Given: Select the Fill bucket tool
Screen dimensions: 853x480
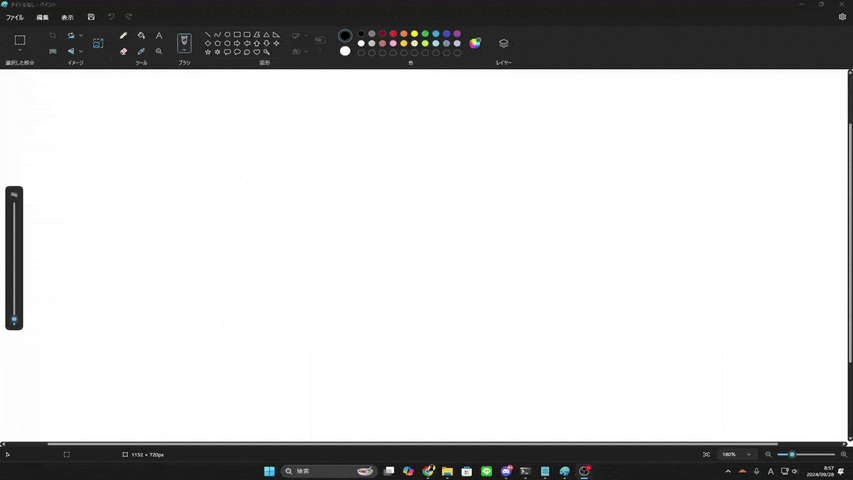Looking at the screenshot, I should 141,35.
